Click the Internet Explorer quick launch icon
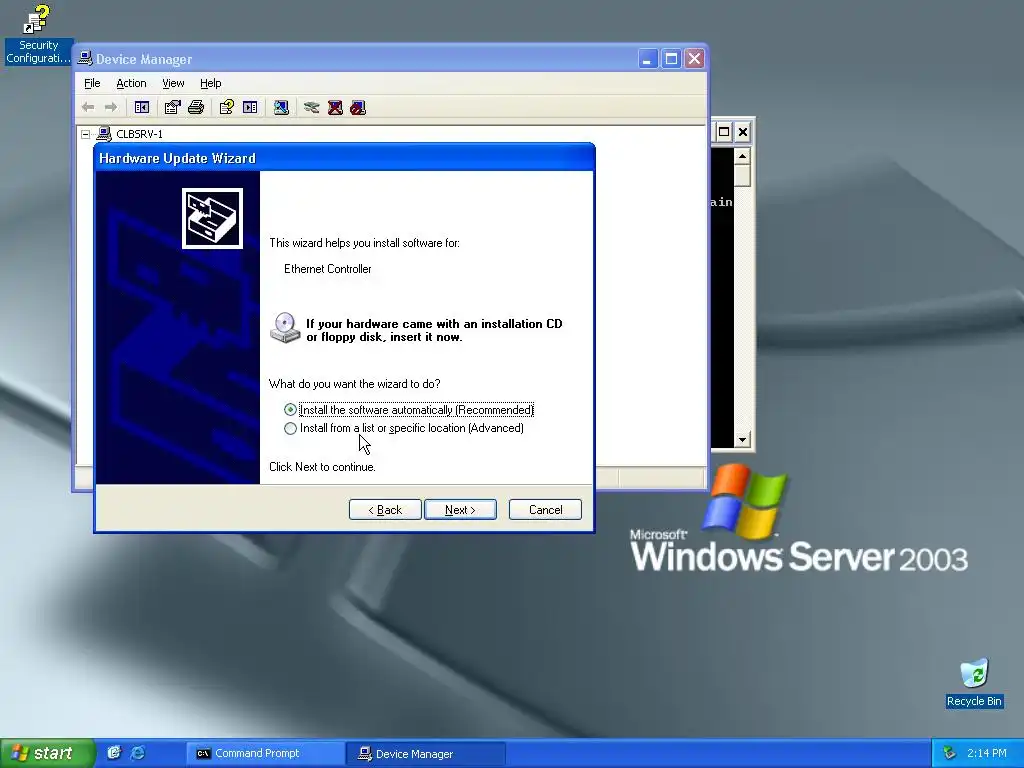This screenshot has height=768, width=1024. 138,753
